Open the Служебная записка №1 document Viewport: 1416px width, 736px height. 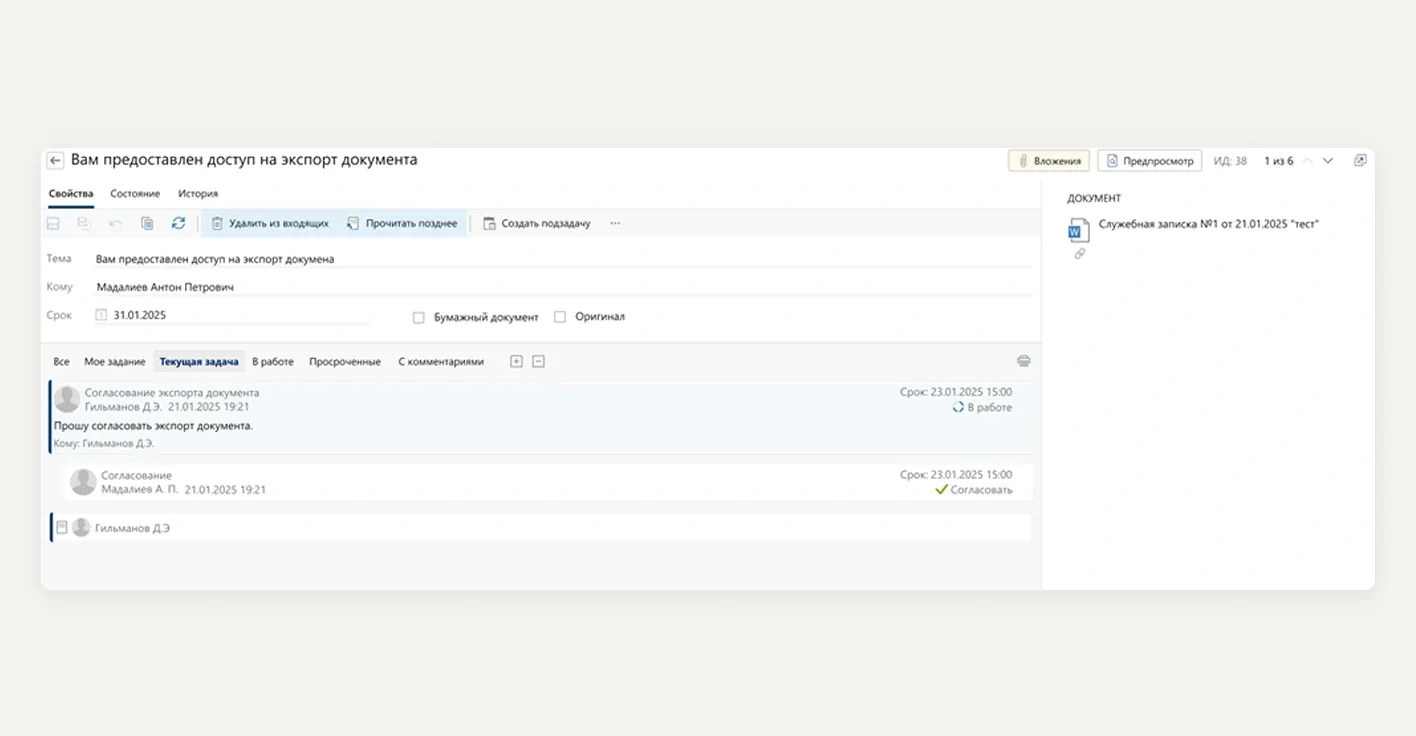1208,224
